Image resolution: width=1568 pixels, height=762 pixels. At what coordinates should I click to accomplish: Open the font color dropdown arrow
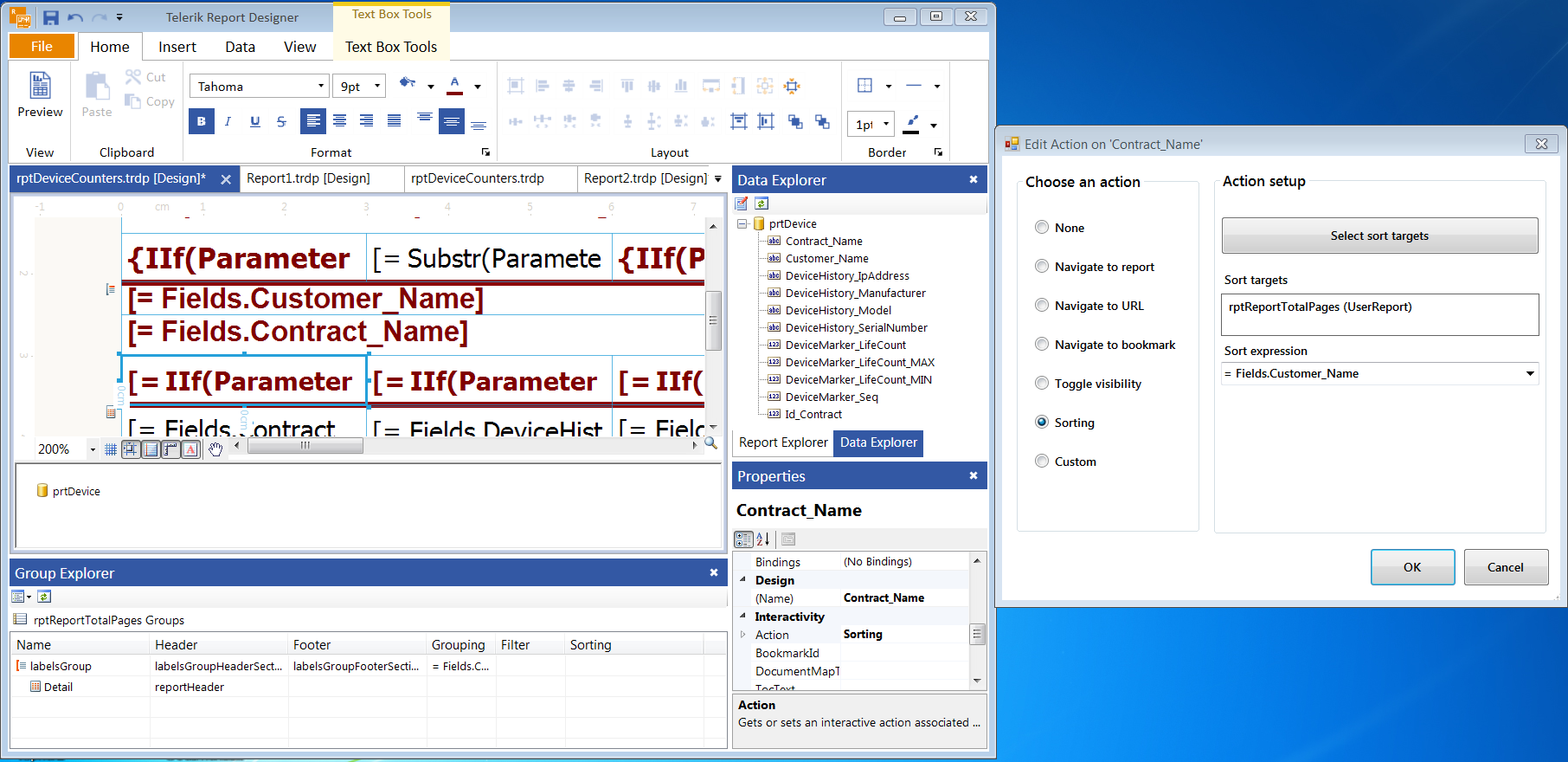click(x=478, y=87)
